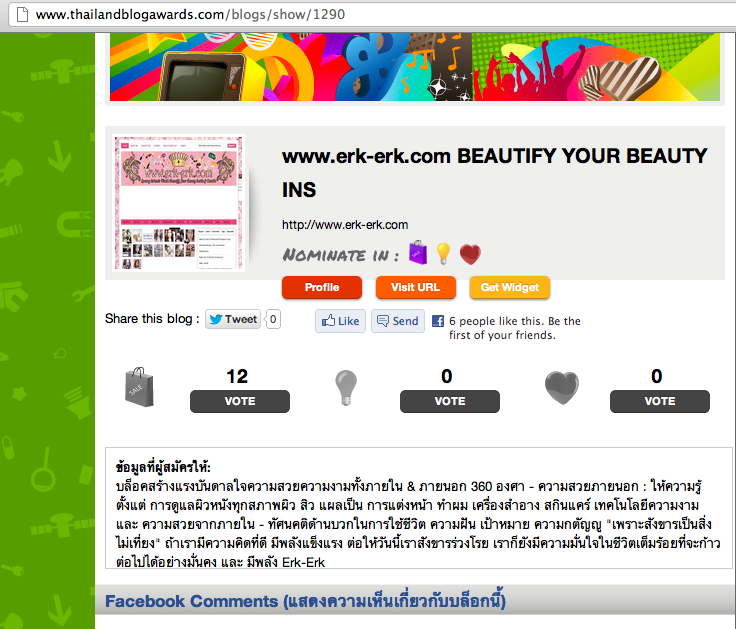Click the vote count 12
The image size is (736, 629).
237,376
